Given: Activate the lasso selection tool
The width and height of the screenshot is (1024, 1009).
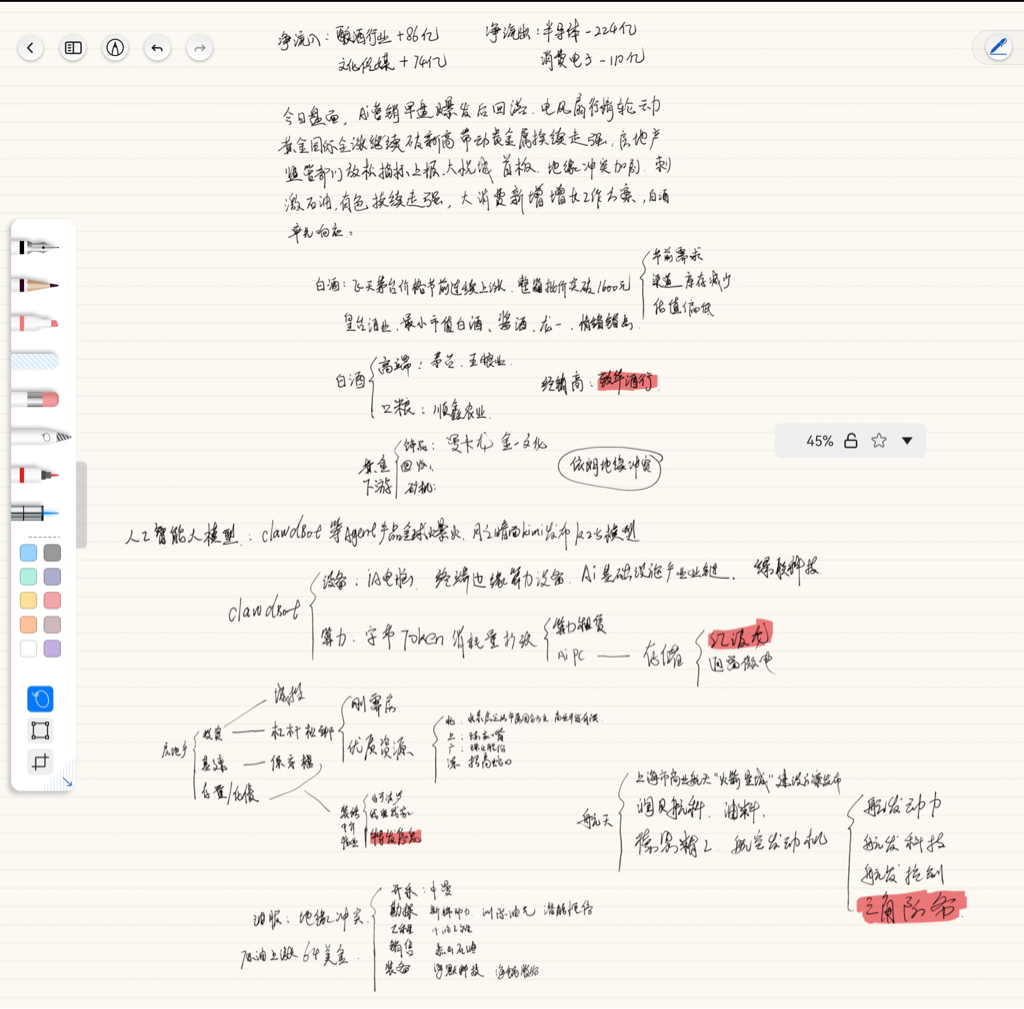Looking at the screenshot, I should (x=40, y=699).
